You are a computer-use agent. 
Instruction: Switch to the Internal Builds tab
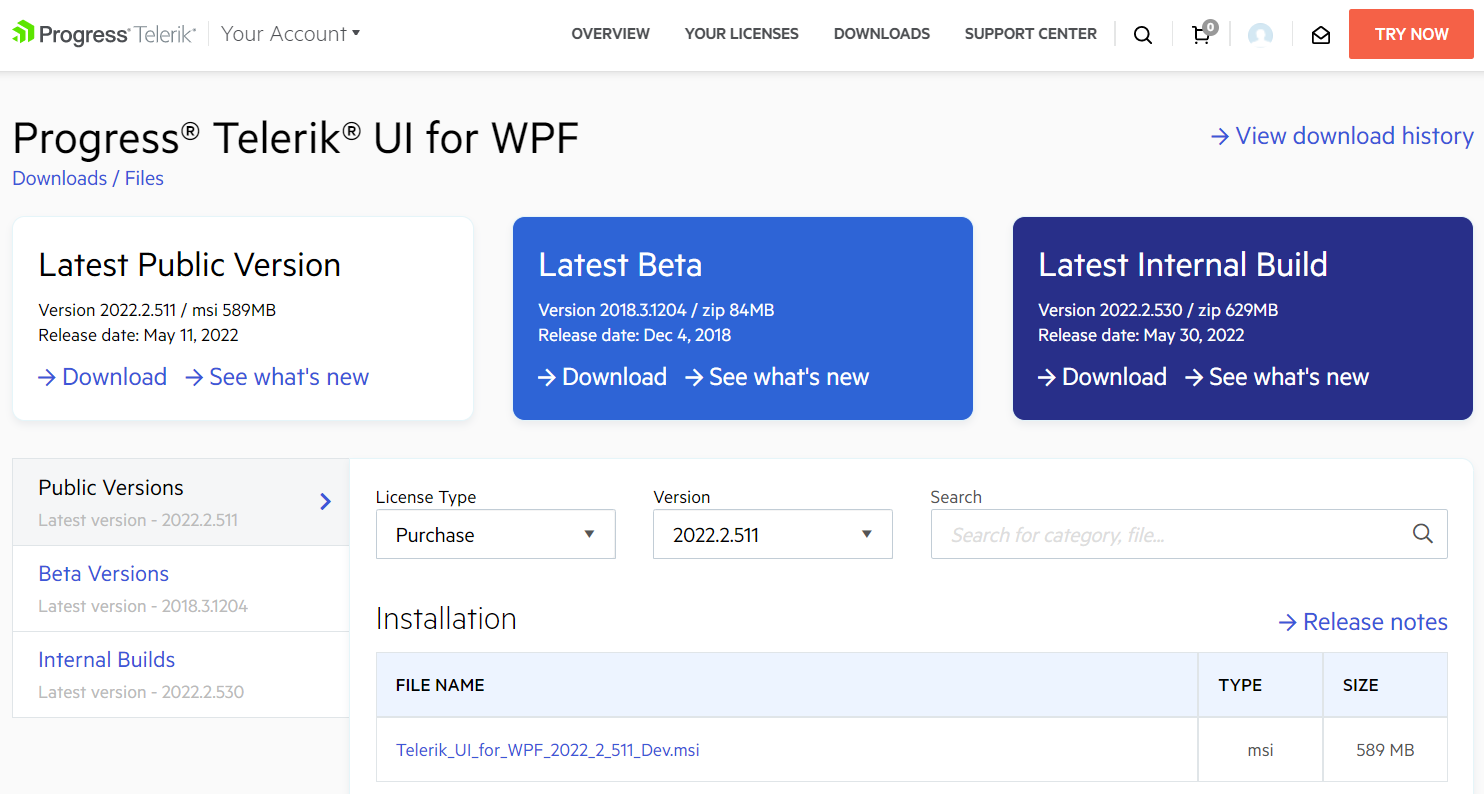coord(181,674)
